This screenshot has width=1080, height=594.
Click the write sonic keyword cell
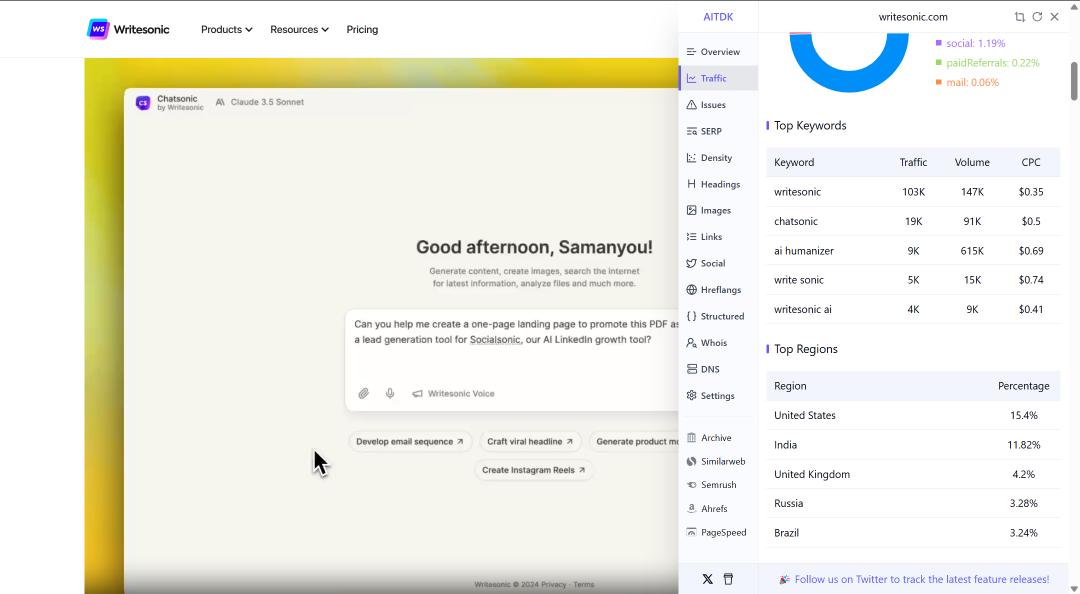[798, 280]
